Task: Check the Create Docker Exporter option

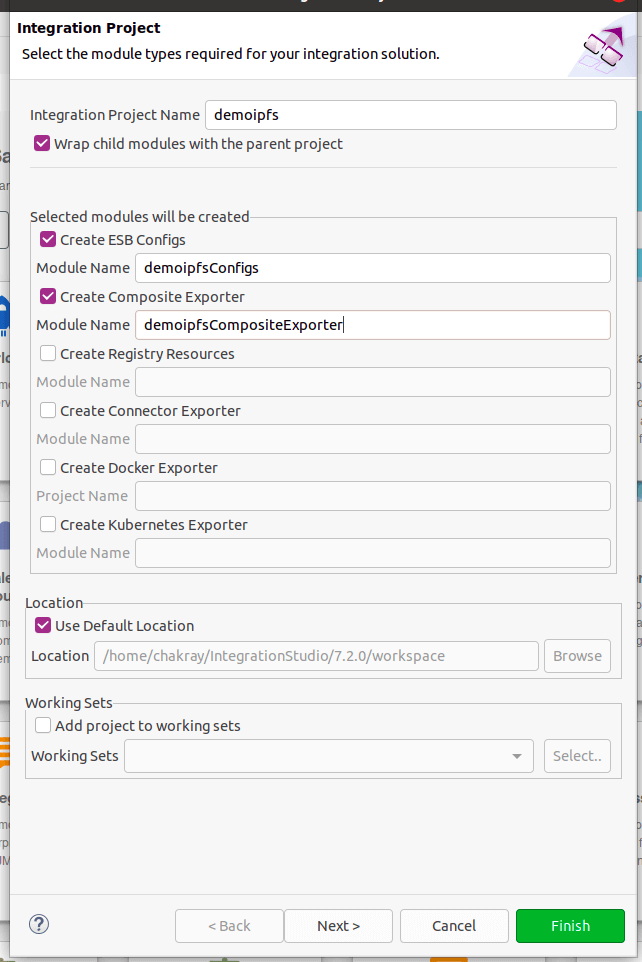Action: 48,468
